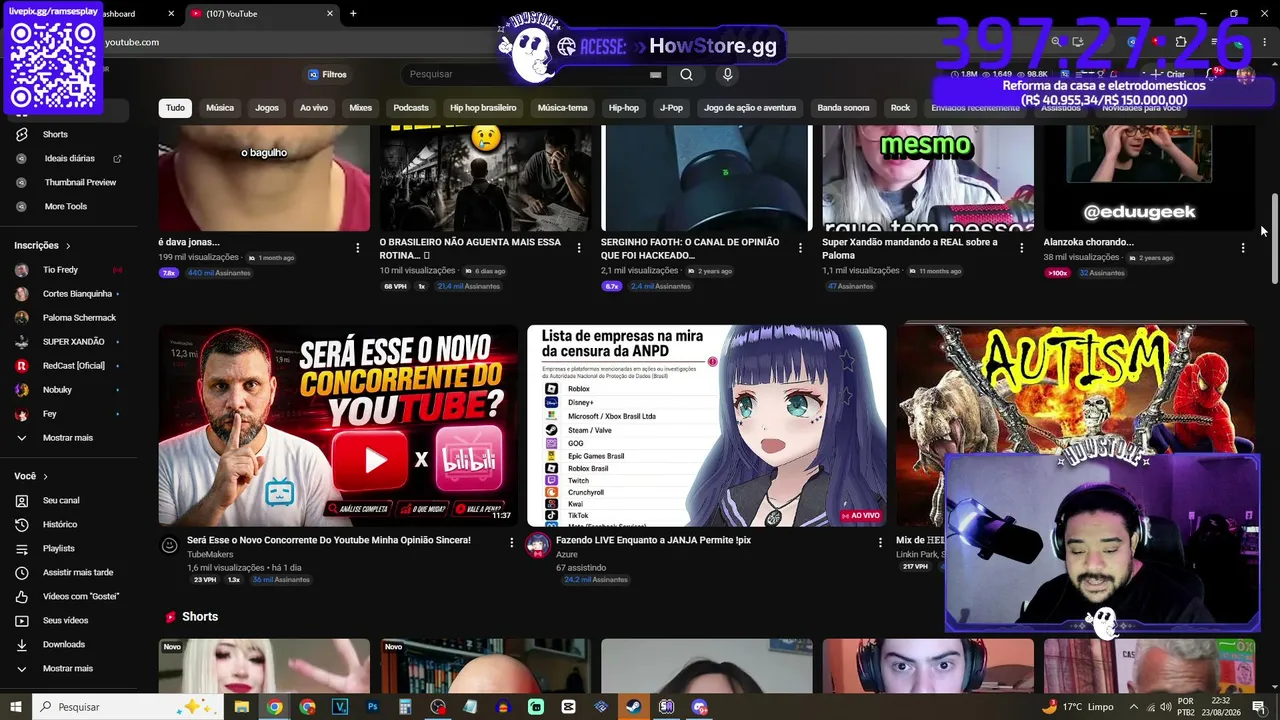Open Fey subscription channel

pyautogui.click(x=49, y=414)
